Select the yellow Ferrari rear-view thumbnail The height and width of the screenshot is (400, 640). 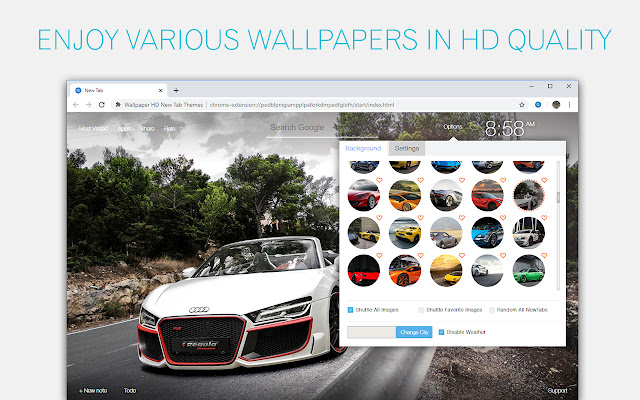[x=404, y=233]
